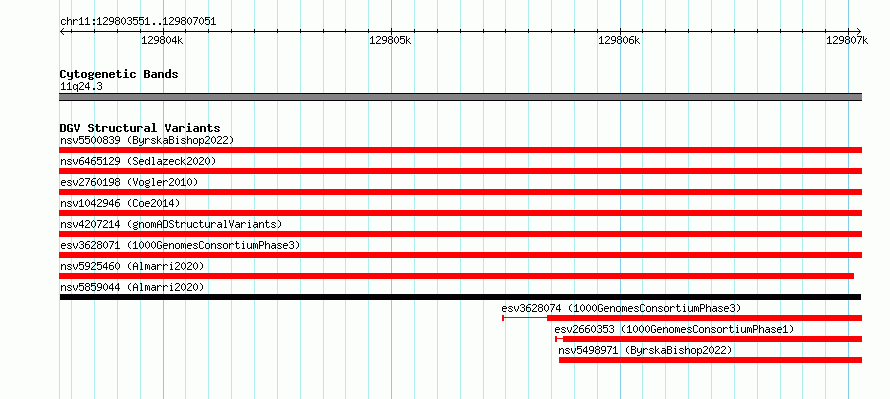The width and height of the screenshot is (890, 399).
Task: Open the nsv1042946 (Coe2014) label
Action: tap(120, 203)
